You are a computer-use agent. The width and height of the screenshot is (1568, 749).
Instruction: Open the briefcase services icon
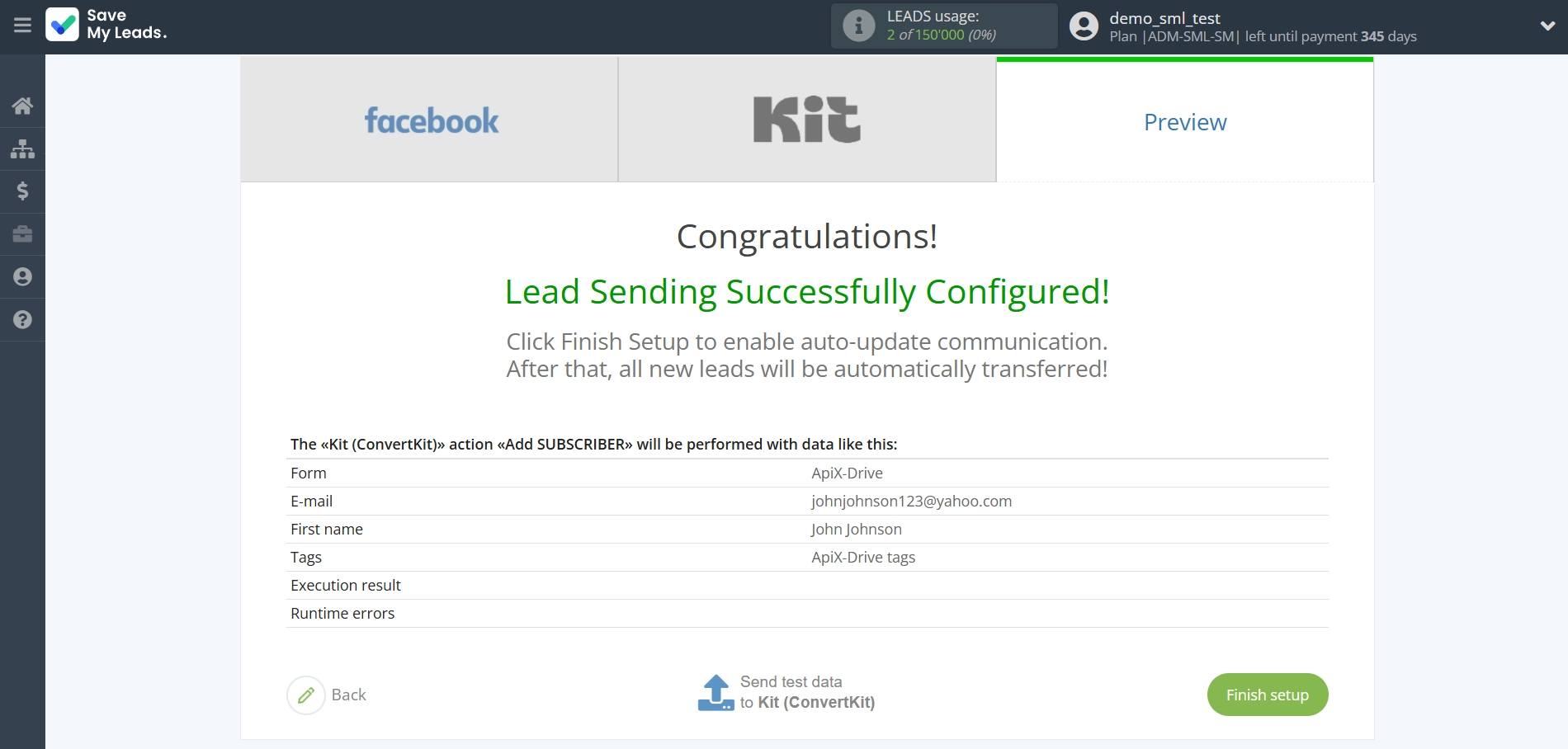22,234
